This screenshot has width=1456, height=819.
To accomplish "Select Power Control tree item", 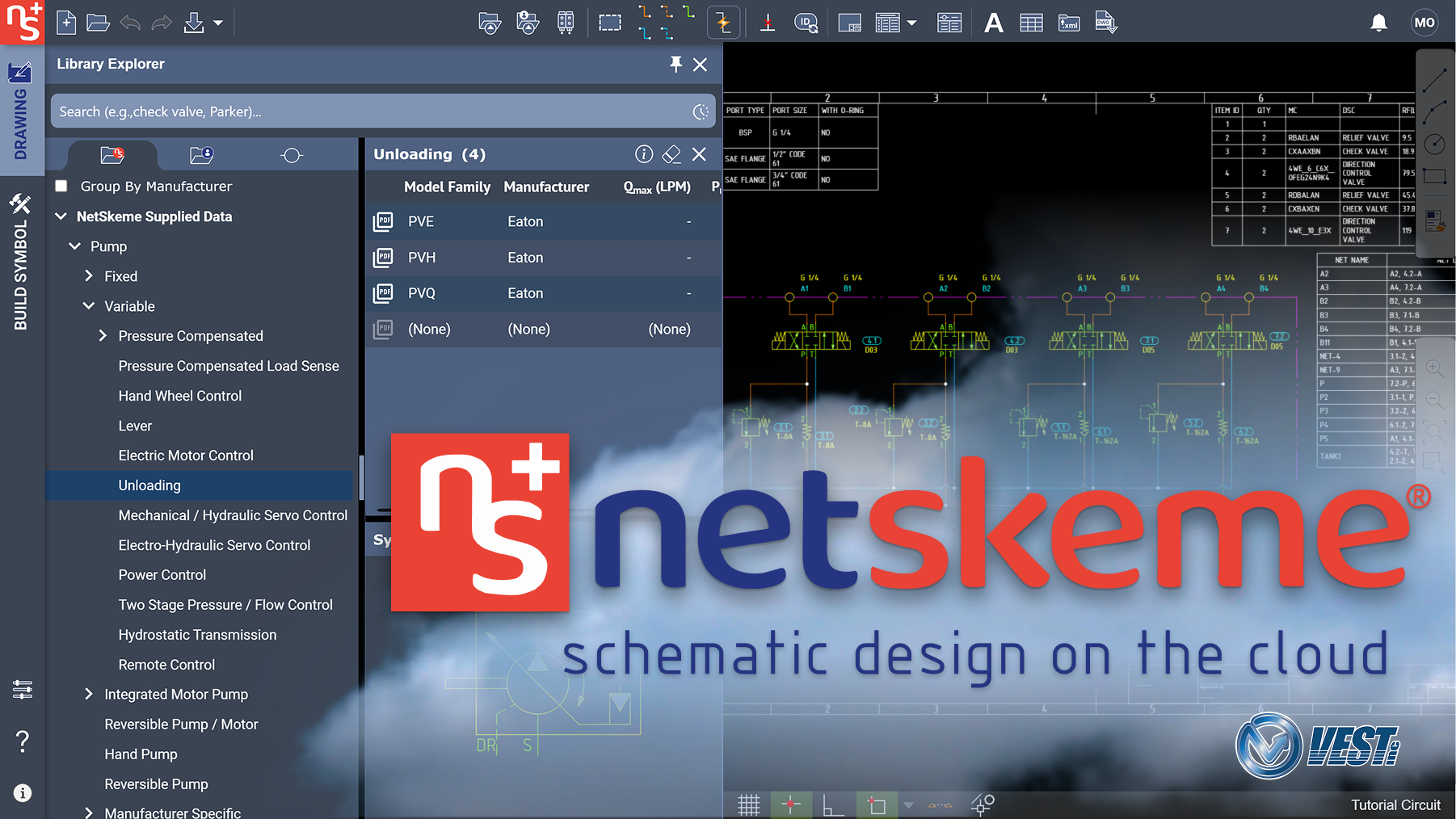I will (162, 575).
